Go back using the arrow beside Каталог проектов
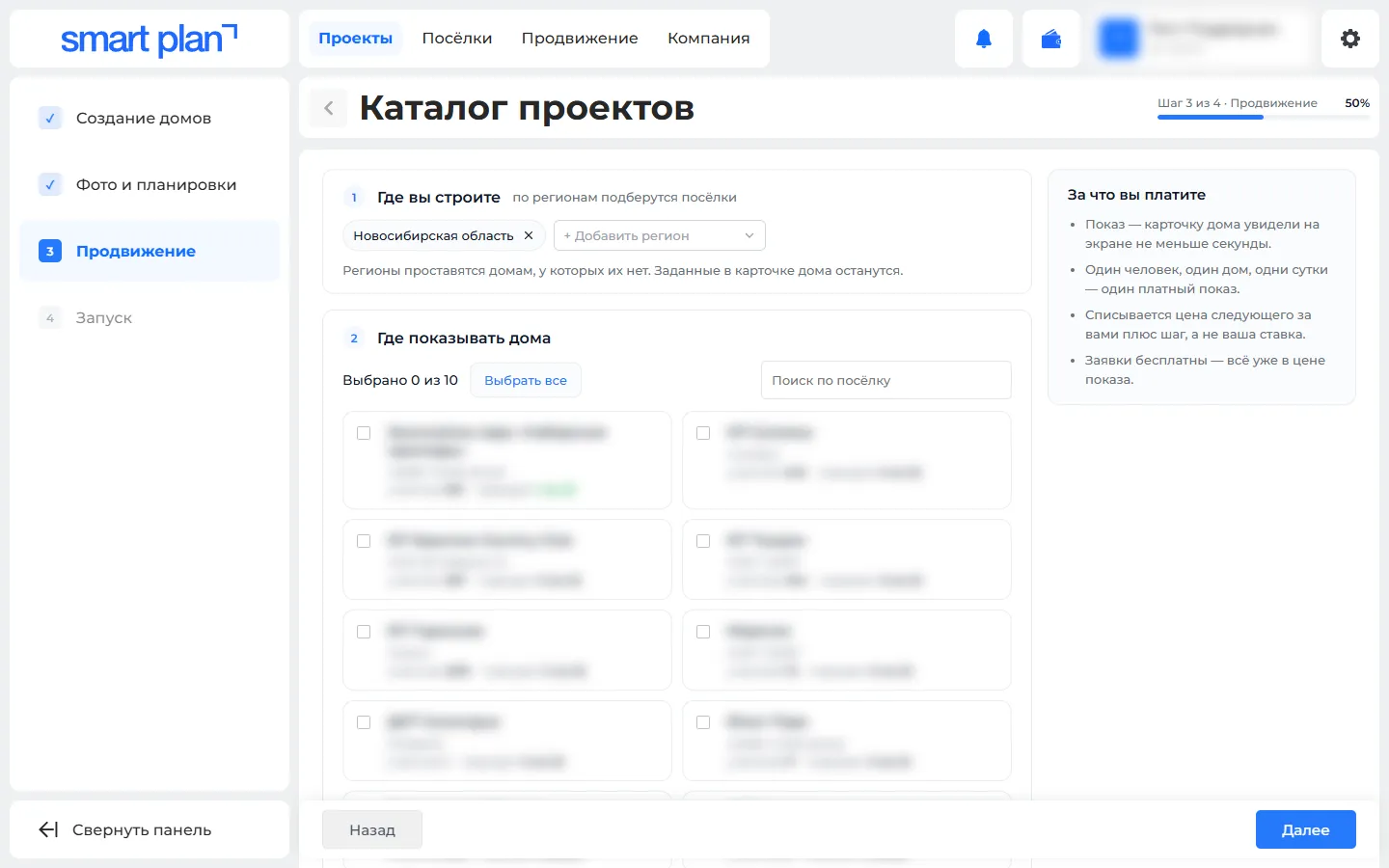The width and height of the screenshot is (1389, 868). tap(329, 108)
